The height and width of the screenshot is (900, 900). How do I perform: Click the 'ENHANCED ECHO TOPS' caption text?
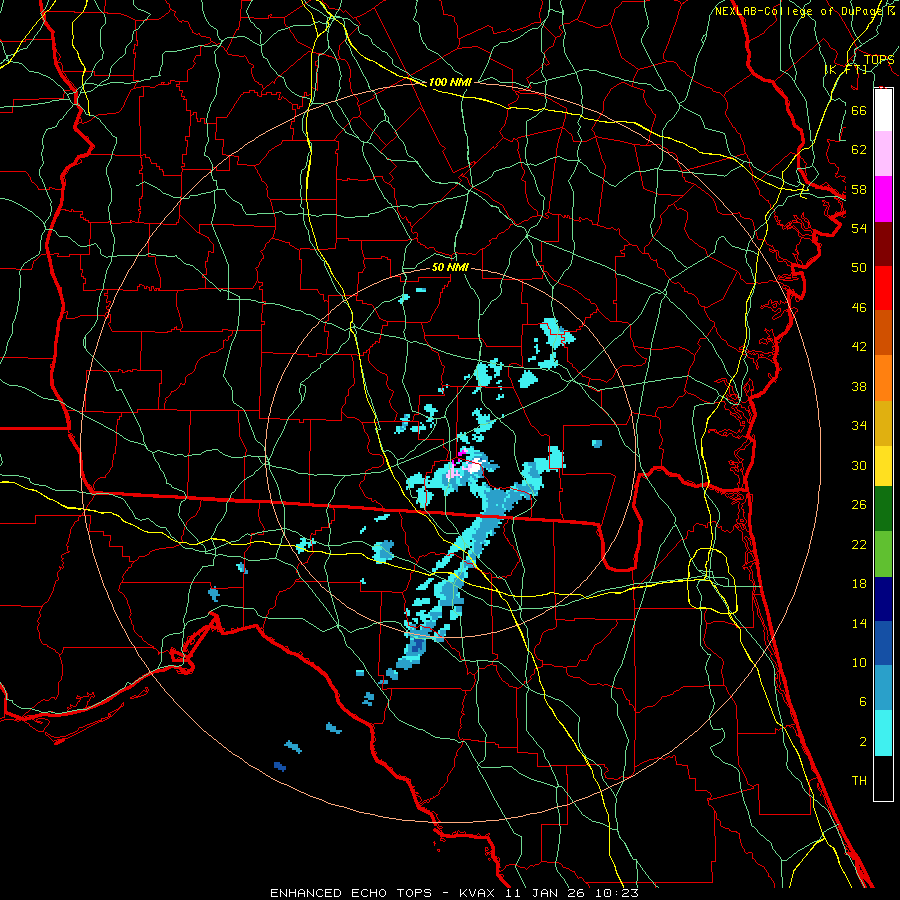pyautogui.click(x=351, y=893)
